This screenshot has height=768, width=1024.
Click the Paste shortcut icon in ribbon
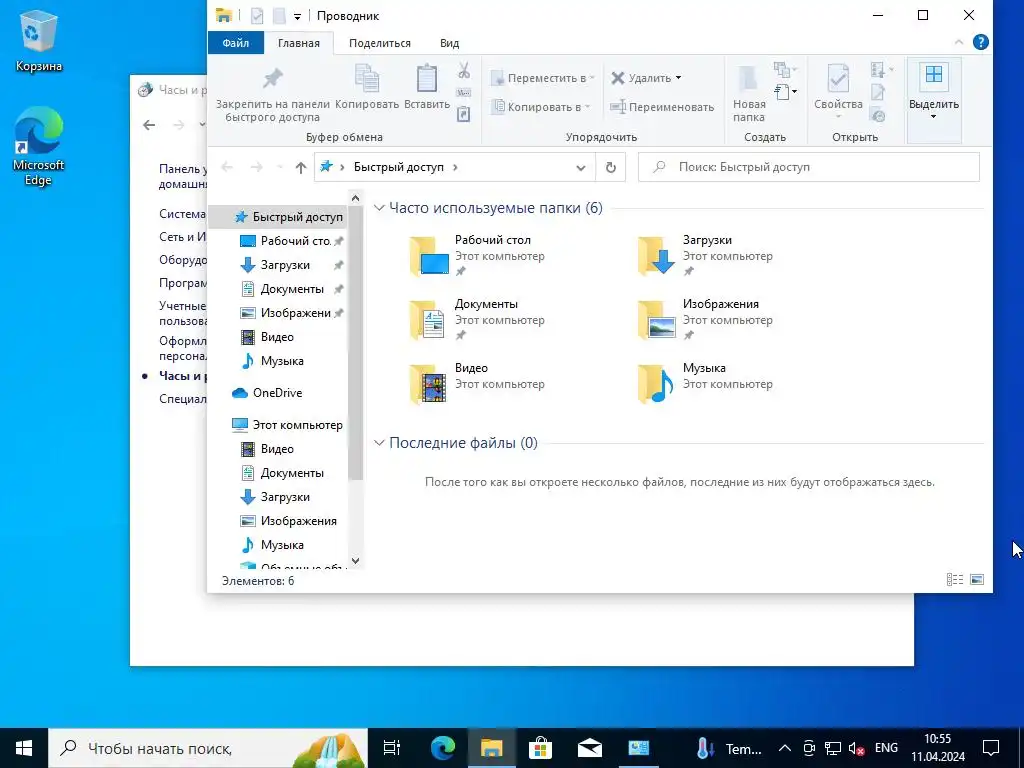(x=464, y=114)
